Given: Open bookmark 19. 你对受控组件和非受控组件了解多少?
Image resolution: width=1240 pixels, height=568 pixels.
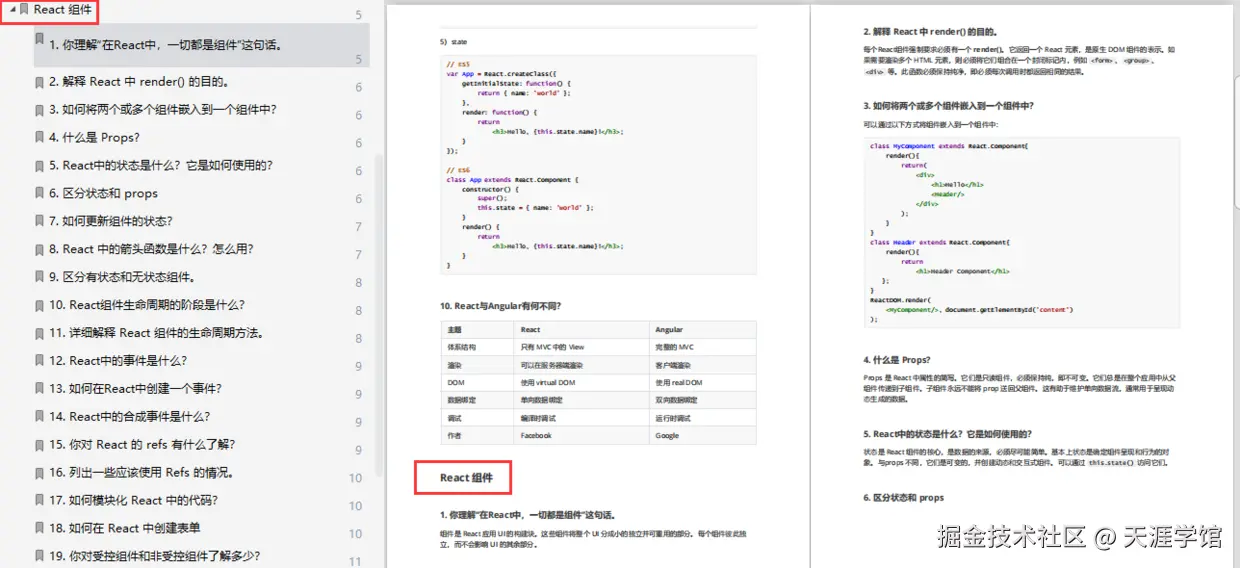Looking at the screenshot, I should click(x=153, y=557).
